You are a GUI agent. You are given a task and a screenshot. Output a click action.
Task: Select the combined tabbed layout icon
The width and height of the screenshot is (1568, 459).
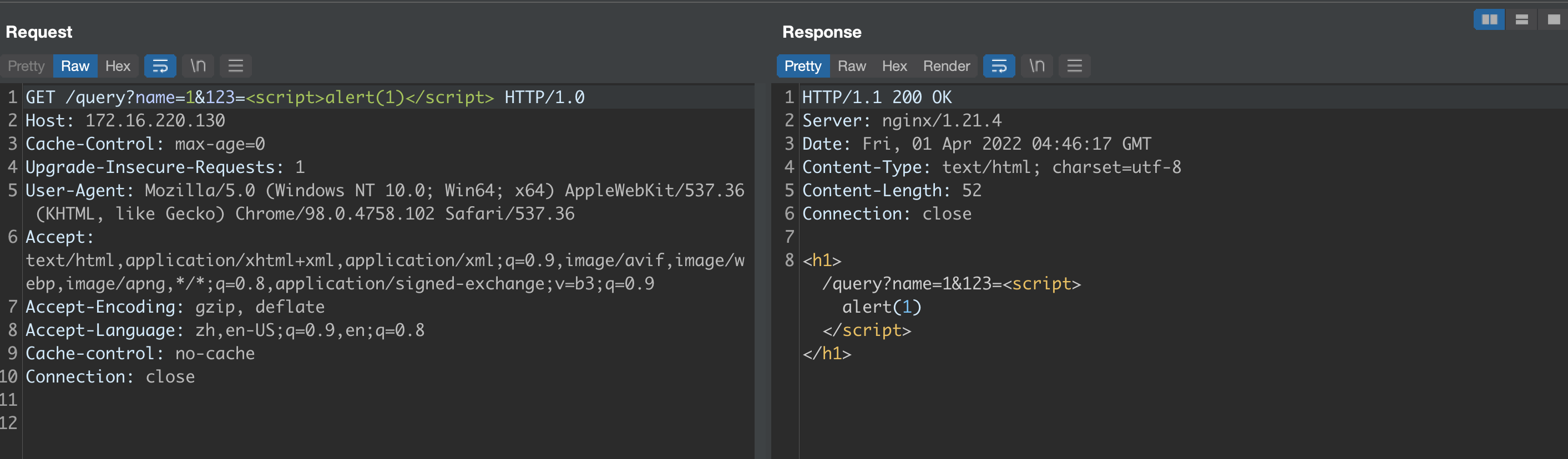[1554, 19]
